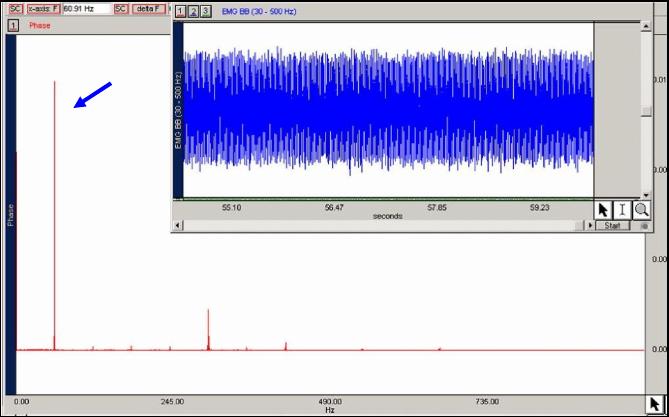669x417 pixels.
Task: Select the arrow cursor tool in EMG window
Action: coord(603,210)
